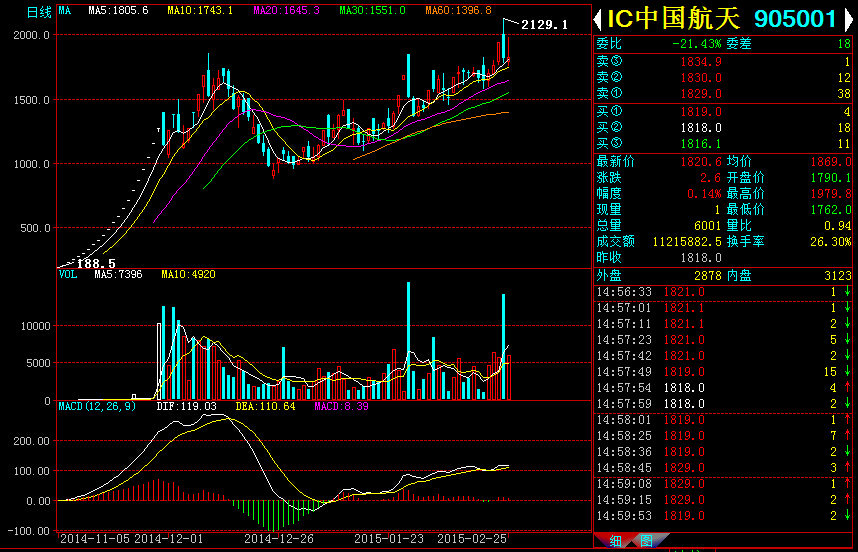Select the 2014-11-05 date label
Image resolution: width=858 pixels, height=552 pixels.
(95, 539)
